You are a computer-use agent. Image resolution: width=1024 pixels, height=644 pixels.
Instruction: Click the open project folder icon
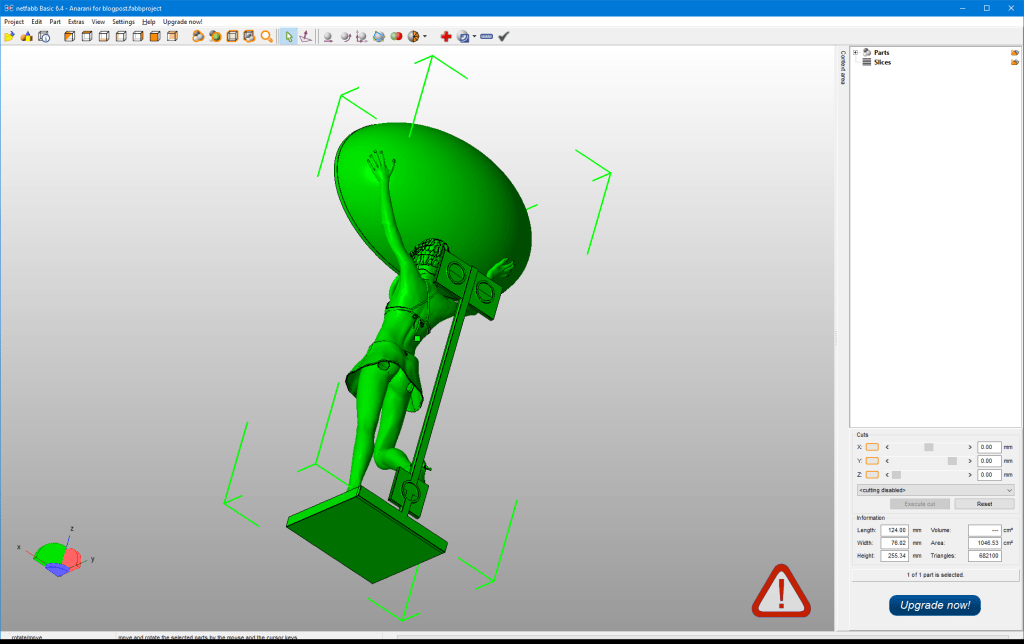coord(9,36)
